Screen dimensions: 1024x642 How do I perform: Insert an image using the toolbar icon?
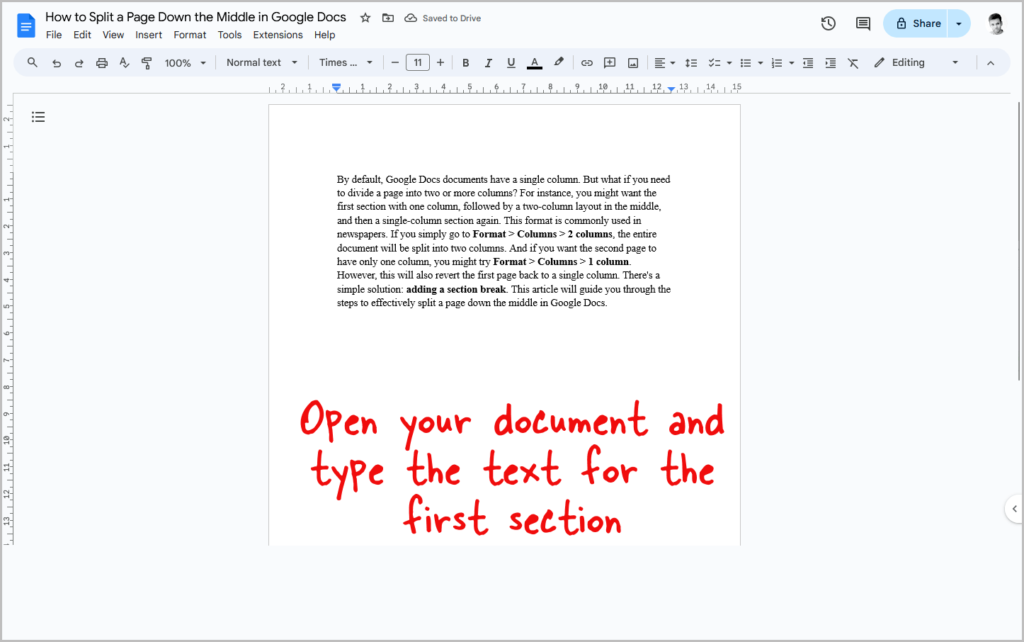632,62
